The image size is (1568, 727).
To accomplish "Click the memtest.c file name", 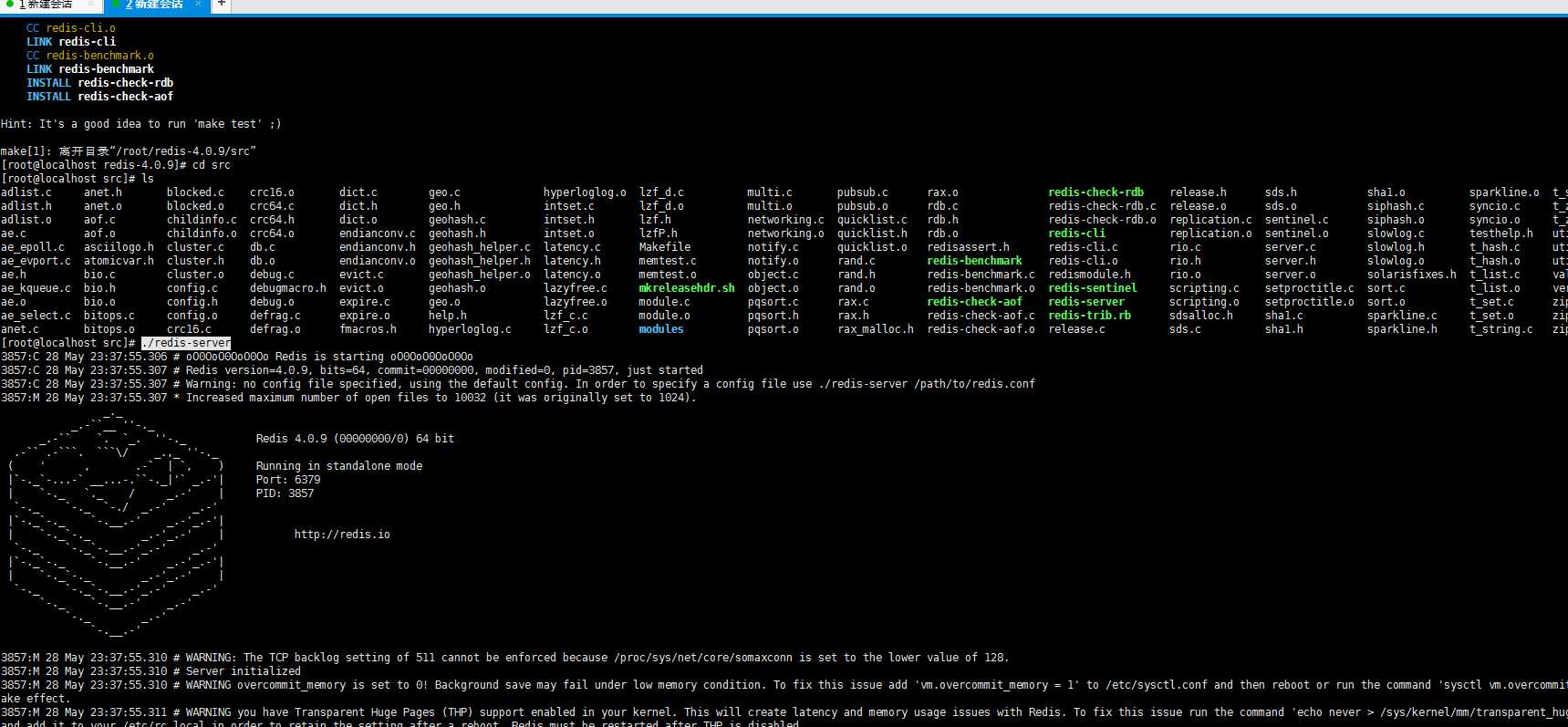I will click(667, 261).
